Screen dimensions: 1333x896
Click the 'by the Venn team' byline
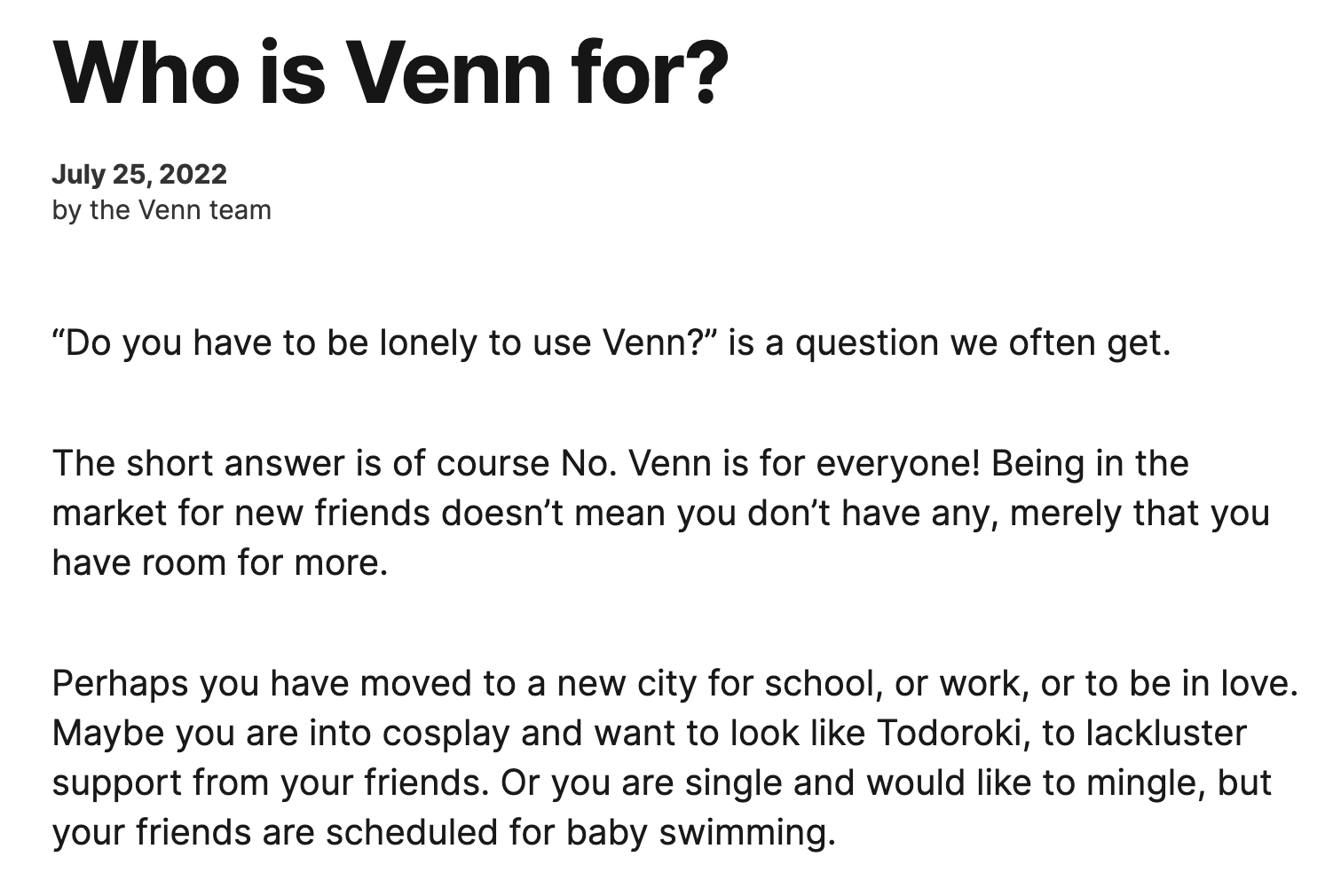click(162, 210)
